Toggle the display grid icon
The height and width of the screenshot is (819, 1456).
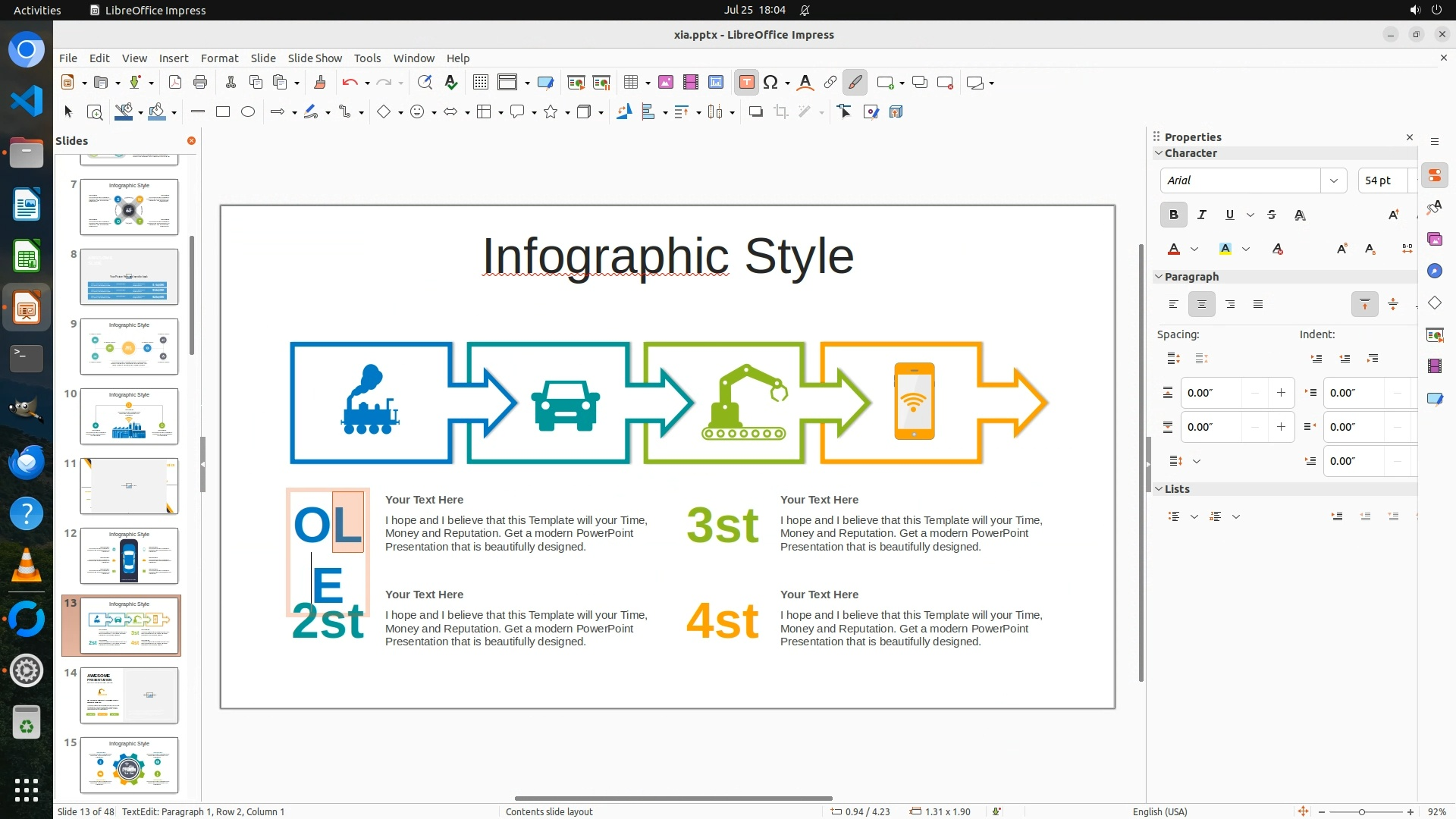[480, 83]
